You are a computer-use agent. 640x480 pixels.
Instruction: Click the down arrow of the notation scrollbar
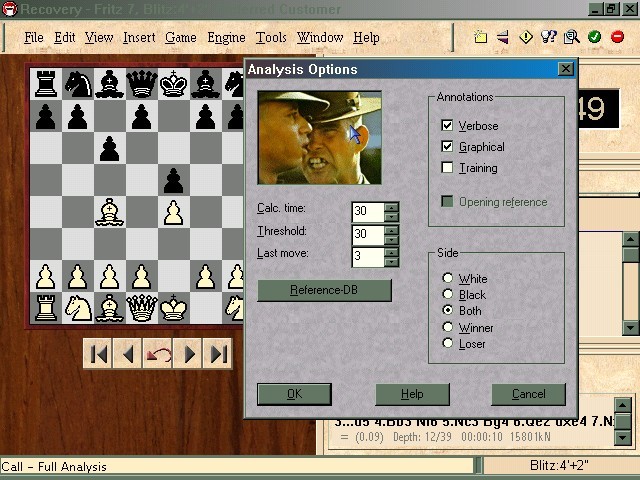[631, 328]
